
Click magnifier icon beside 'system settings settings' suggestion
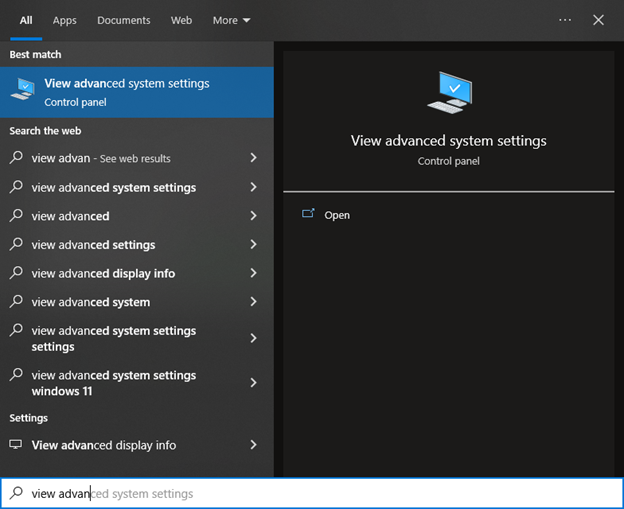(x=16, y=330)
